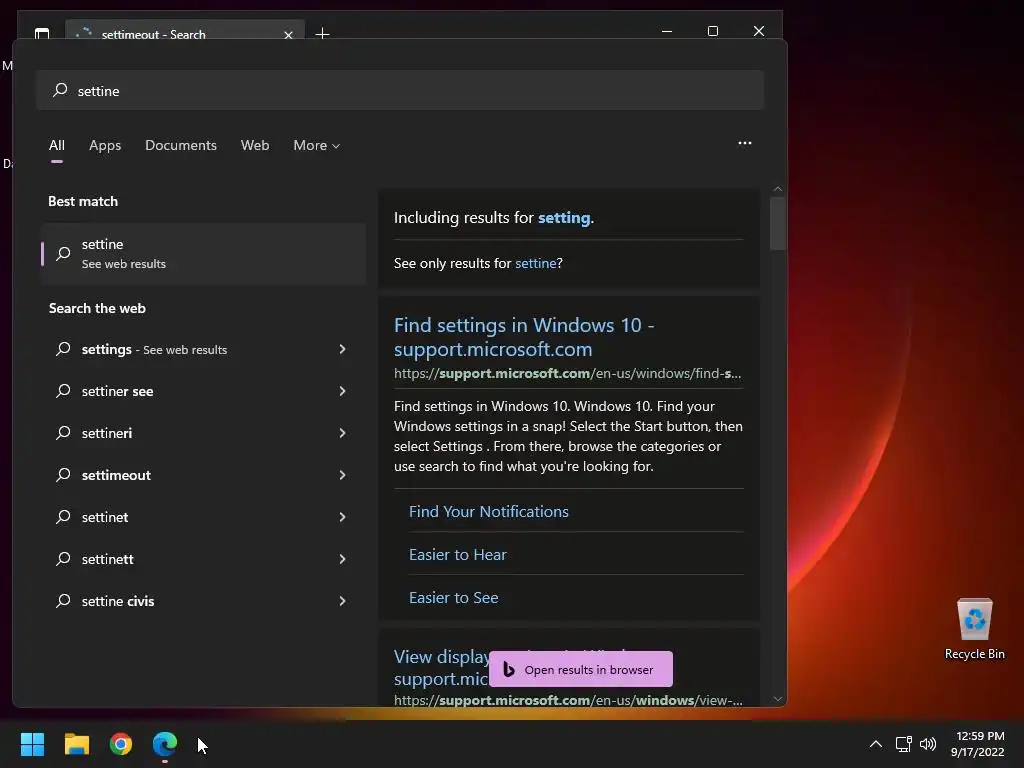Open Microsoft Edge from the taskbar

(165, 744)
